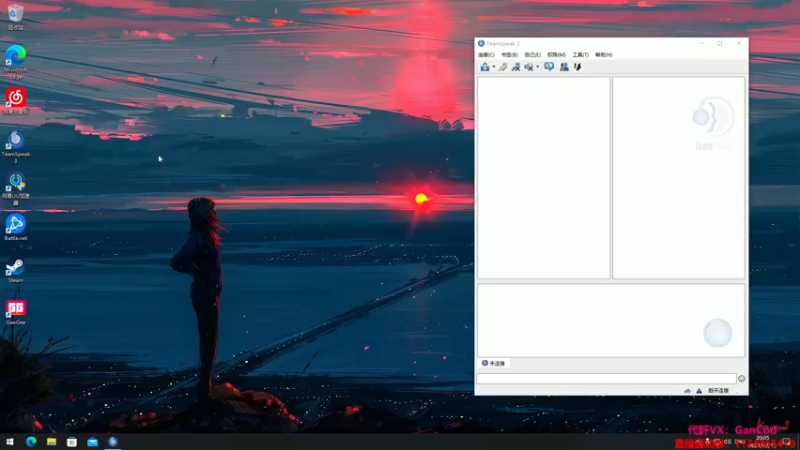The width and height of the screenshot is (800, 450).
Task: Select the Battle.net desktop shortcut
Action: [x=15, y=228]
